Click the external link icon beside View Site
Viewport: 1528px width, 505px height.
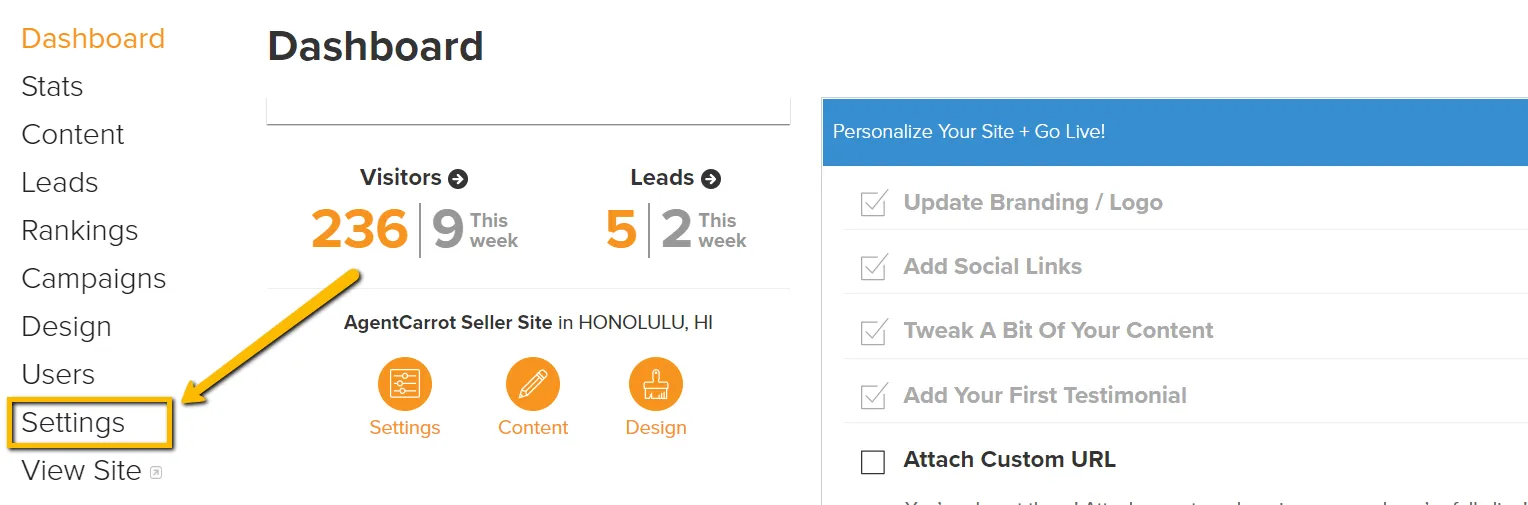(156, 472)
